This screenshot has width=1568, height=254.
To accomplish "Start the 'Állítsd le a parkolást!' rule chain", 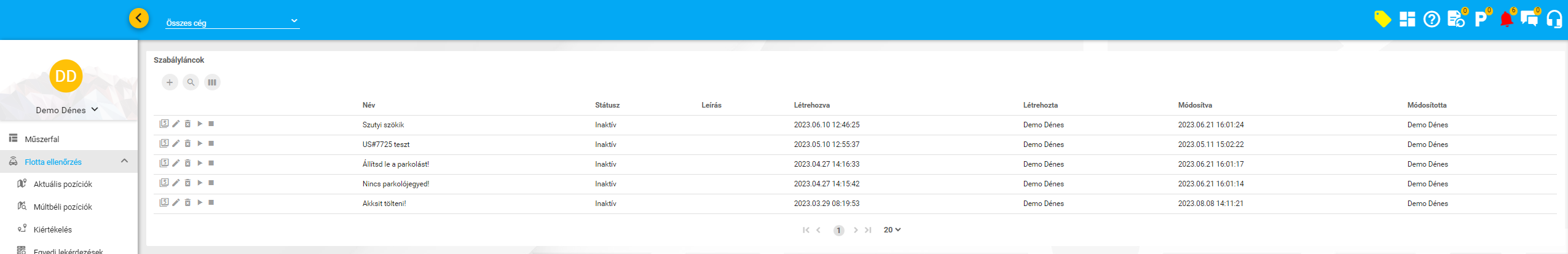I will pyautogui.click(x=200, y=163).
